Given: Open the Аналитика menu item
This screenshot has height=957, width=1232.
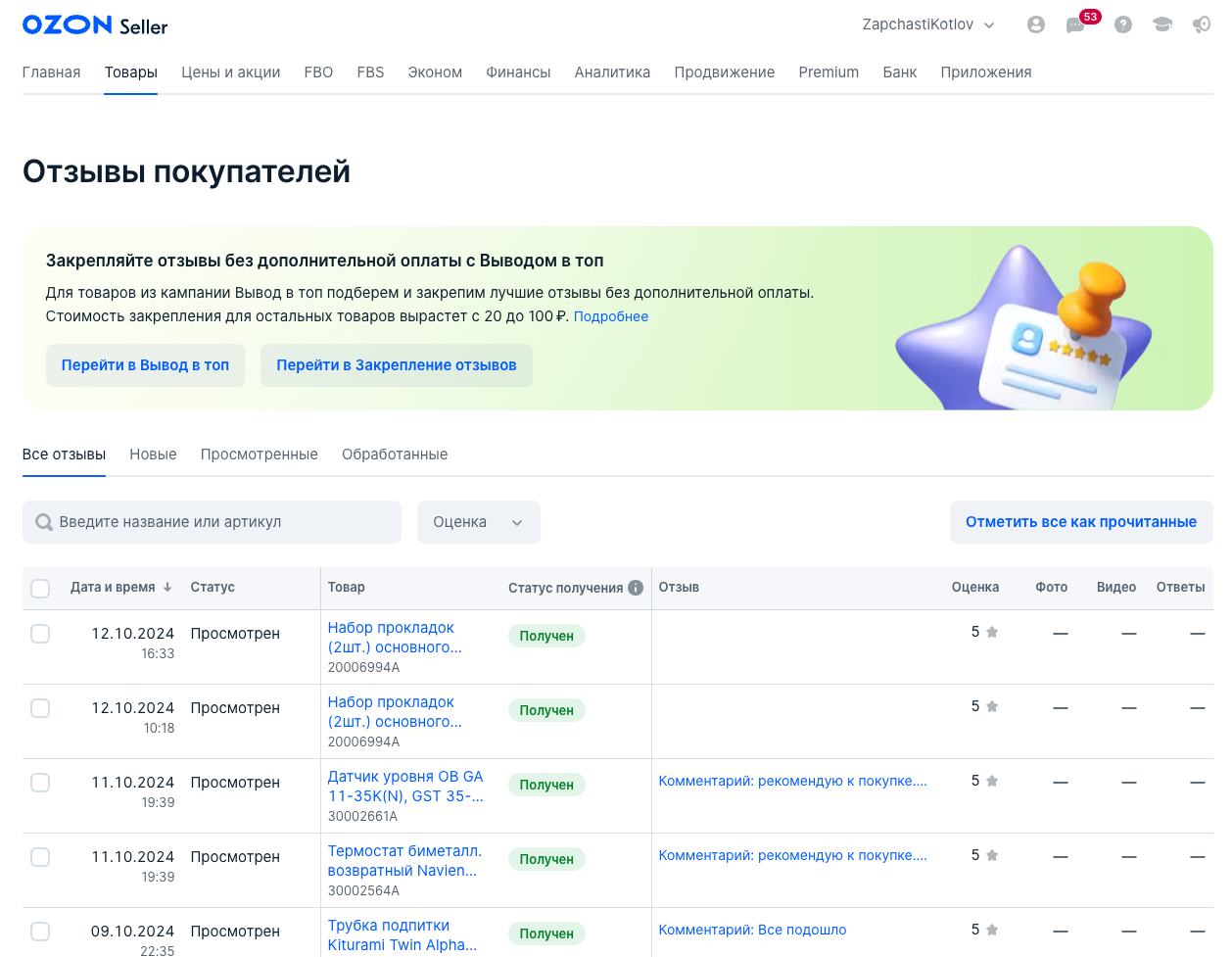Looking at the screenshot, I should [612, 72].
